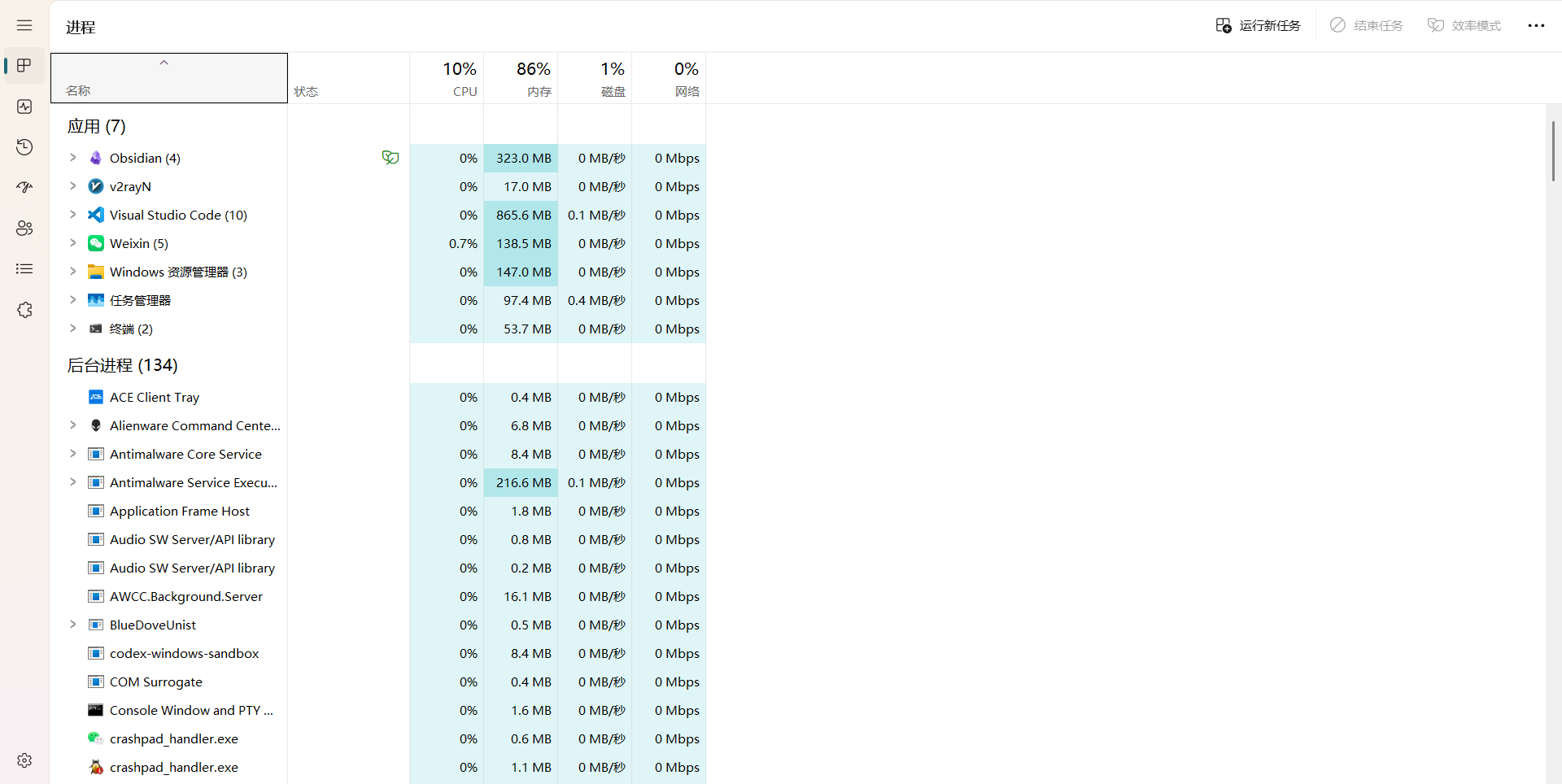Screen dimensions: 1562x784
Task: Click the Weixin app icon
Action: [96, 243]
